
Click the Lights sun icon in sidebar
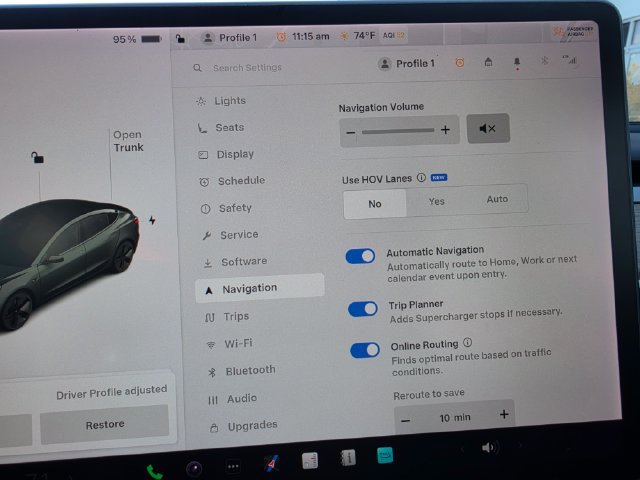click(201, 101)
